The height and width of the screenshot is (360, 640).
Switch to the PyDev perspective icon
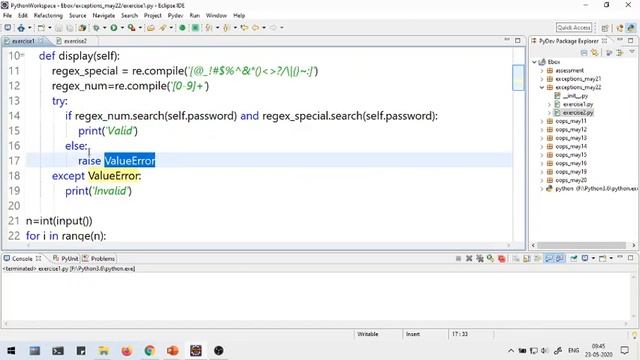631,28
